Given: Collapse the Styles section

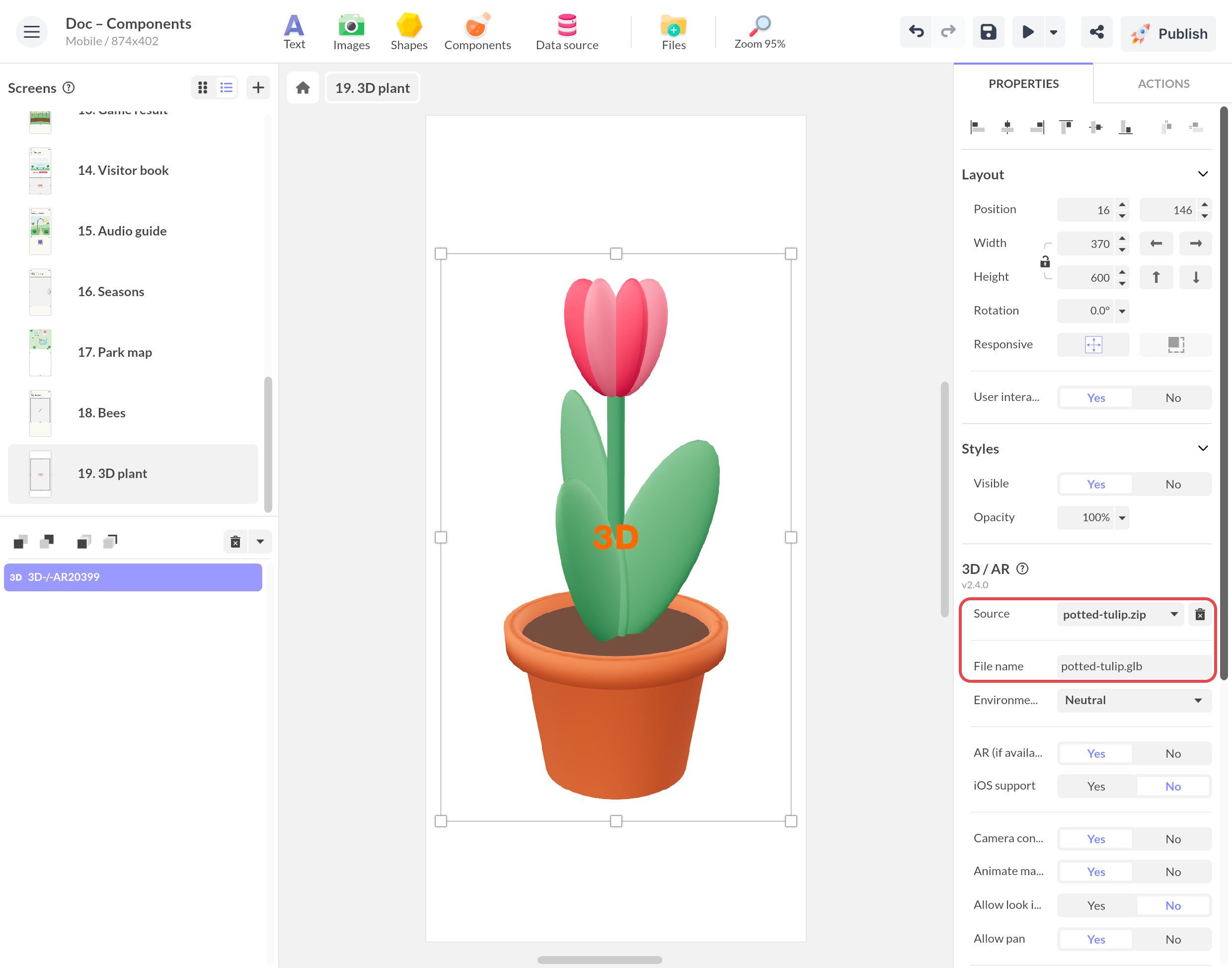Looking at the screenshot, I should click(x=1203, y=448).
